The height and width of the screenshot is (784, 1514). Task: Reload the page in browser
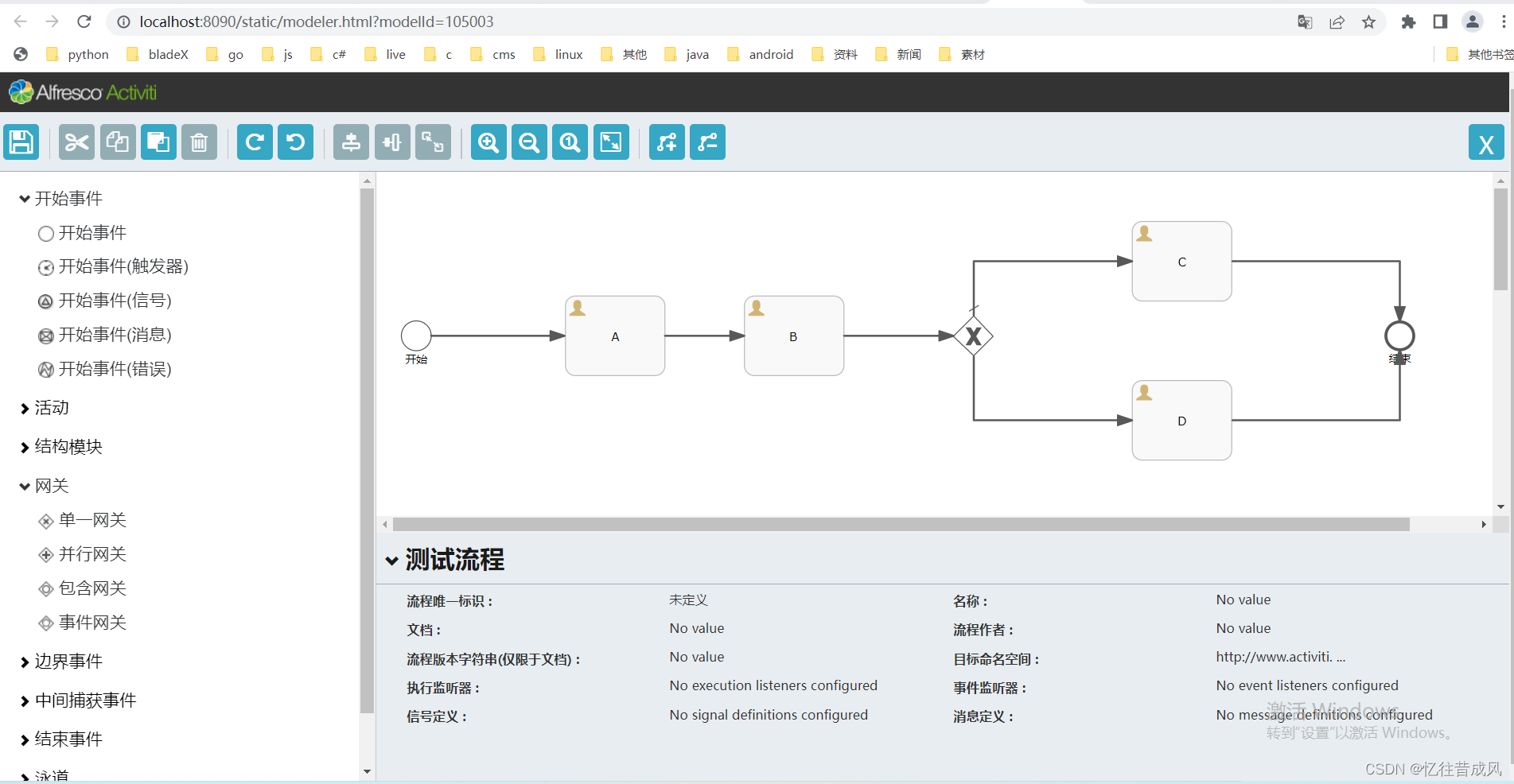[84, 21]
